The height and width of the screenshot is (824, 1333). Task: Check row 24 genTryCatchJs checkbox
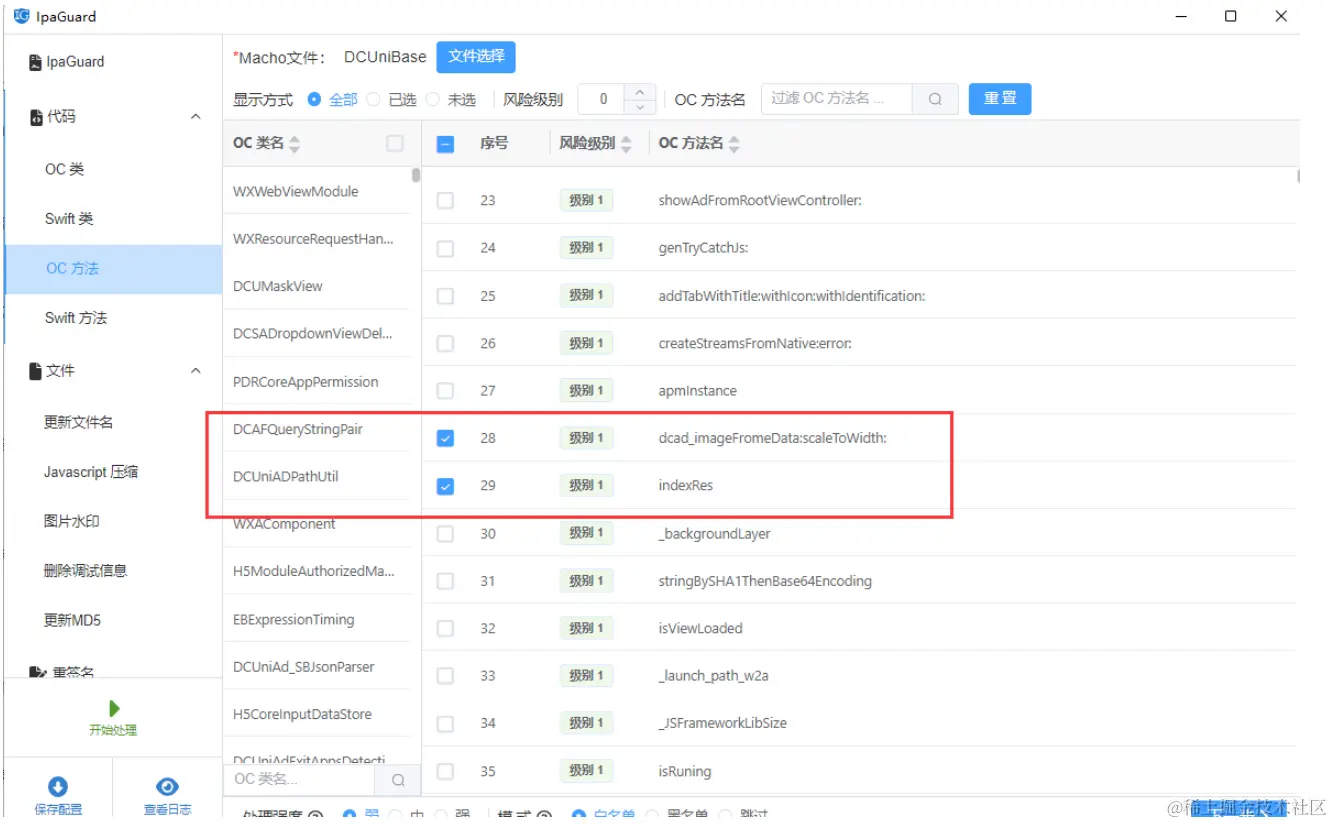tap(446, 248)
